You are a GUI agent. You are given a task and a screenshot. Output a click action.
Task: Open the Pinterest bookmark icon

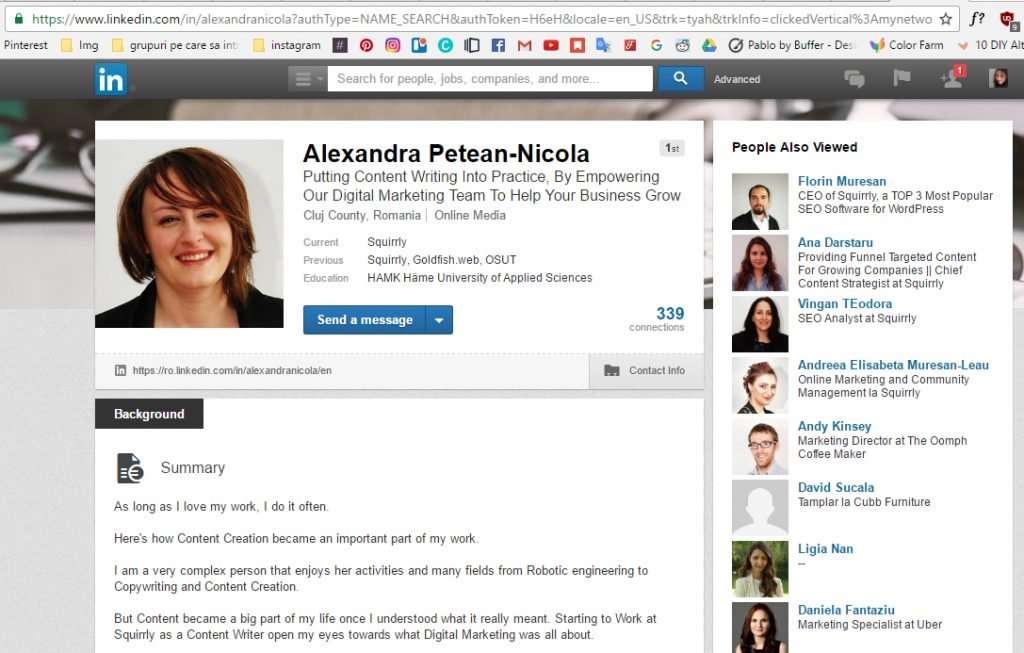(x=366, y=45)
